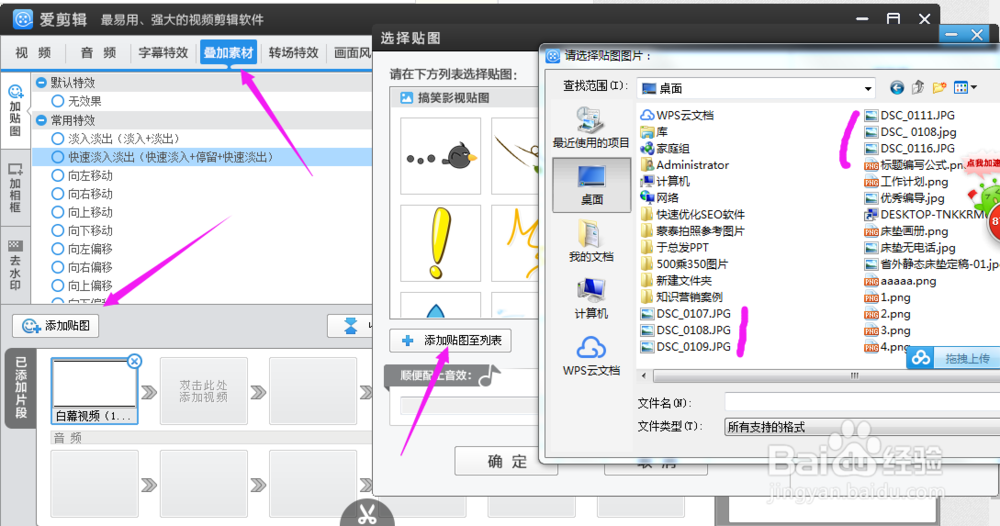Click the scissors cut icon
Screen dimensions: 1000x526
tap(367, 514)
